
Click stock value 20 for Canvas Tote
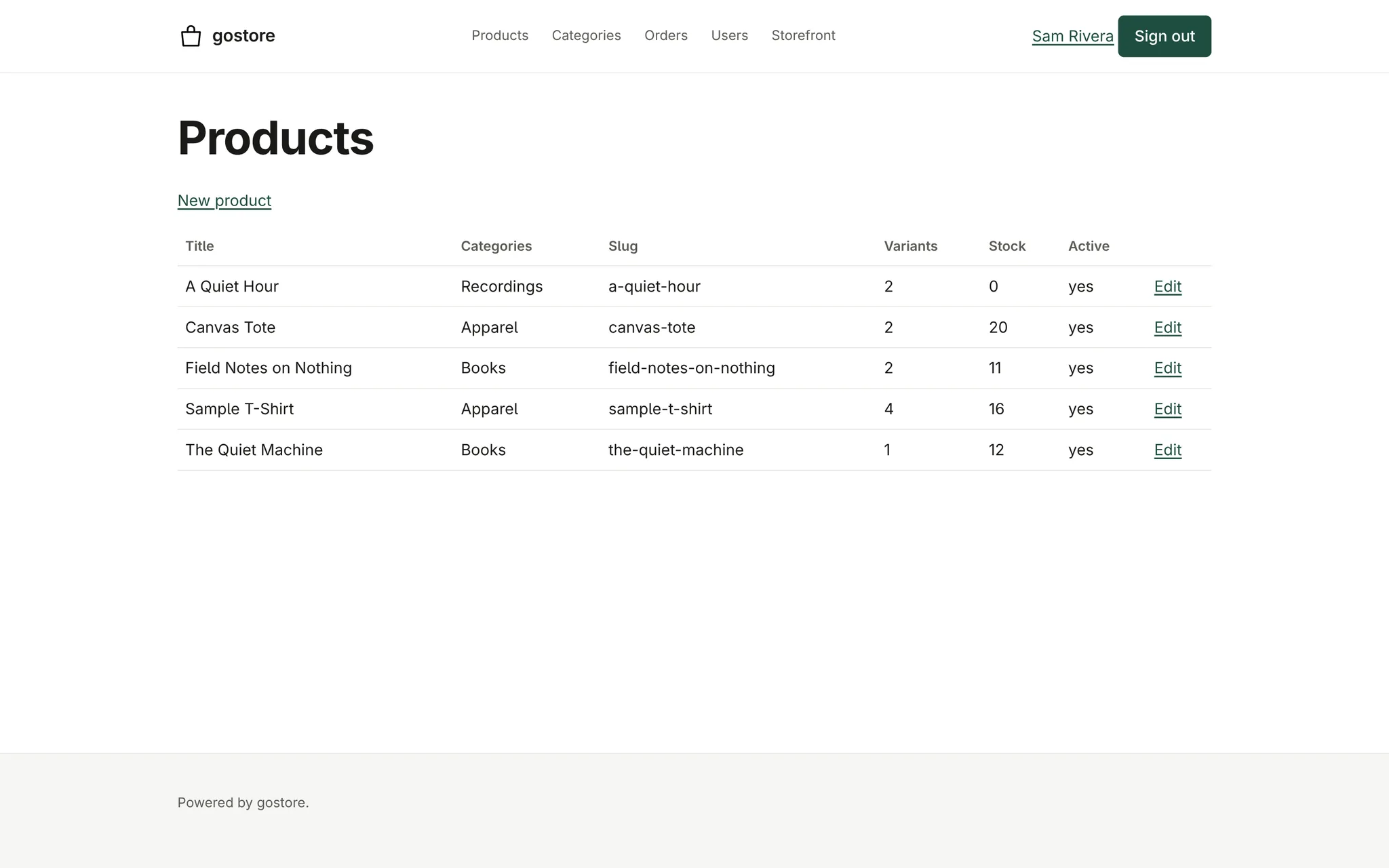pos(998,328)
